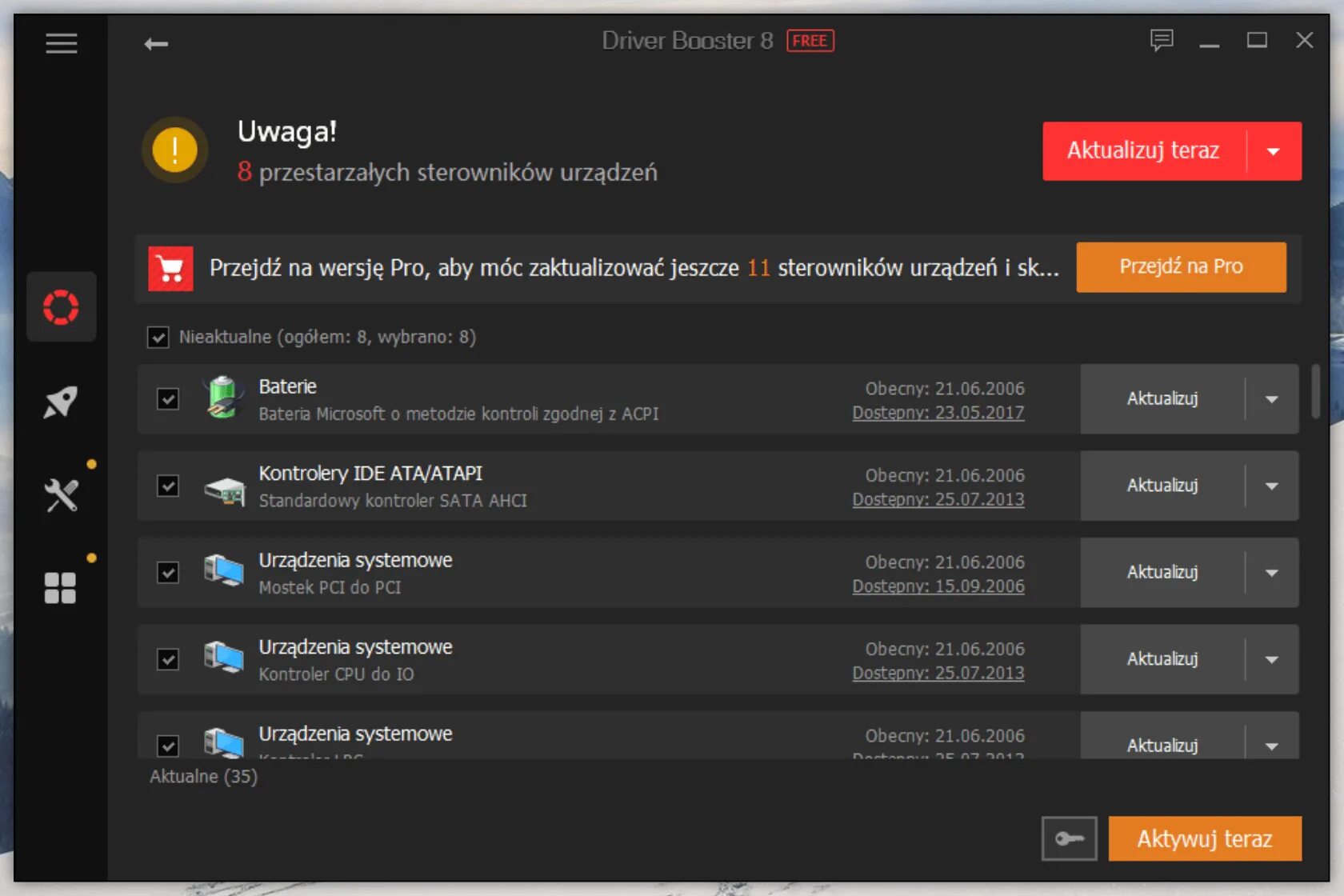Update the Baterie driver with Aktualizuj
The height and width of the screenshot is (896, 1344).
point(1162,399)
